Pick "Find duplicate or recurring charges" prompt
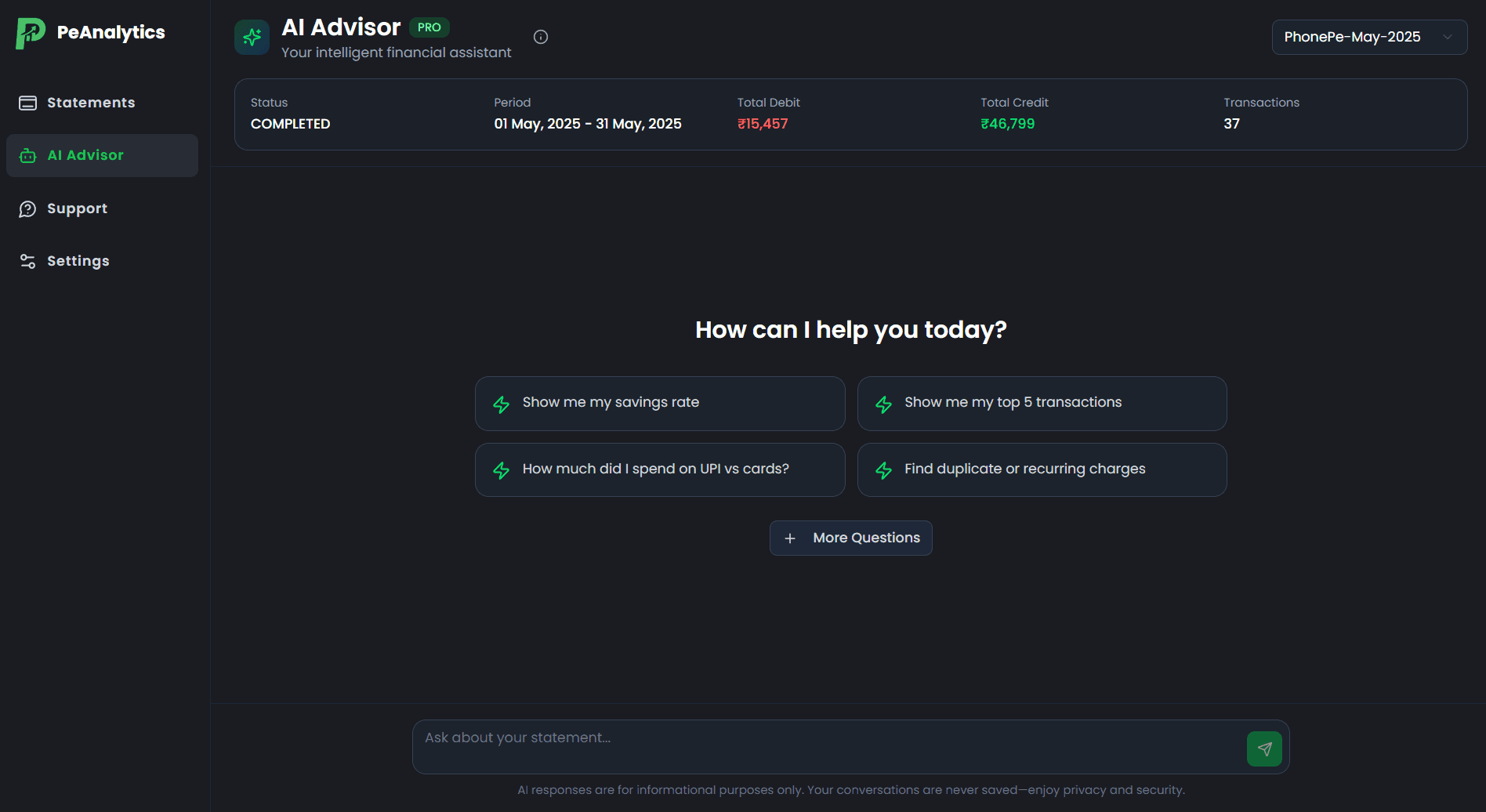Viewport: 1486px width, 812px height. point(1042,469)
